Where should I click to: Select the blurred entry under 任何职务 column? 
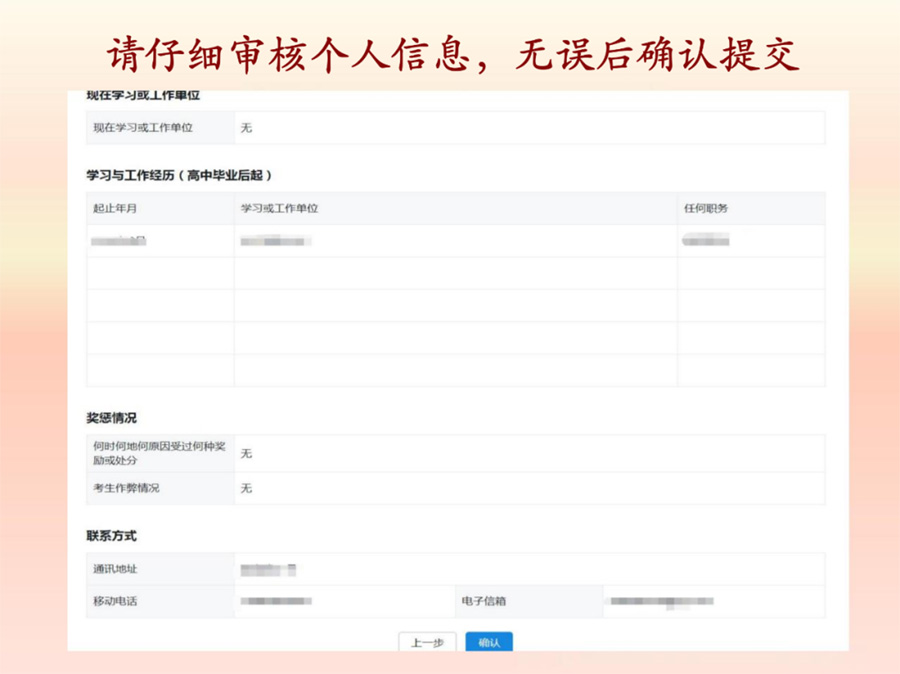tap(706, 241)
